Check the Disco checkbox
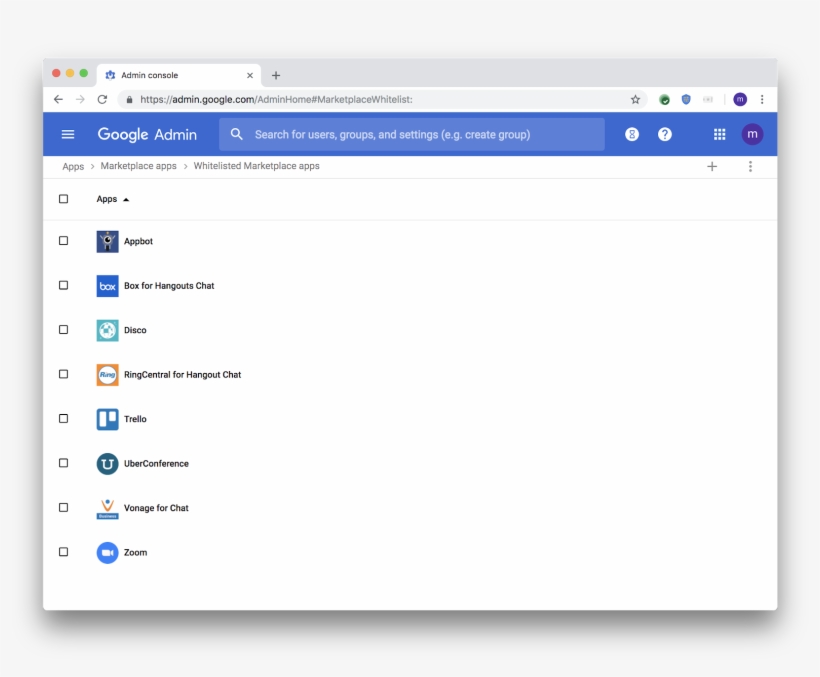The image size is (820, 677). click(x=63, y=329)
